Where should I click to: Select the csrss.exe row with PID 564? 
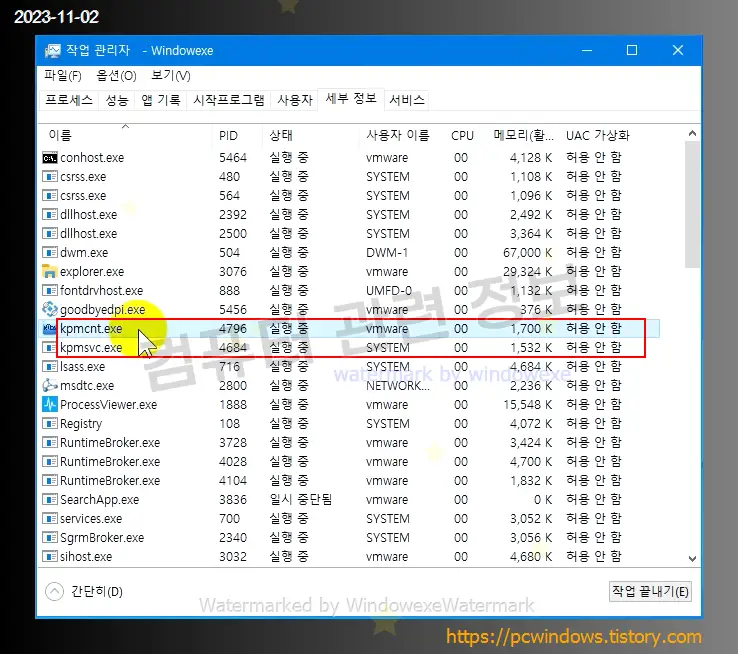click(x=348, y=195)
